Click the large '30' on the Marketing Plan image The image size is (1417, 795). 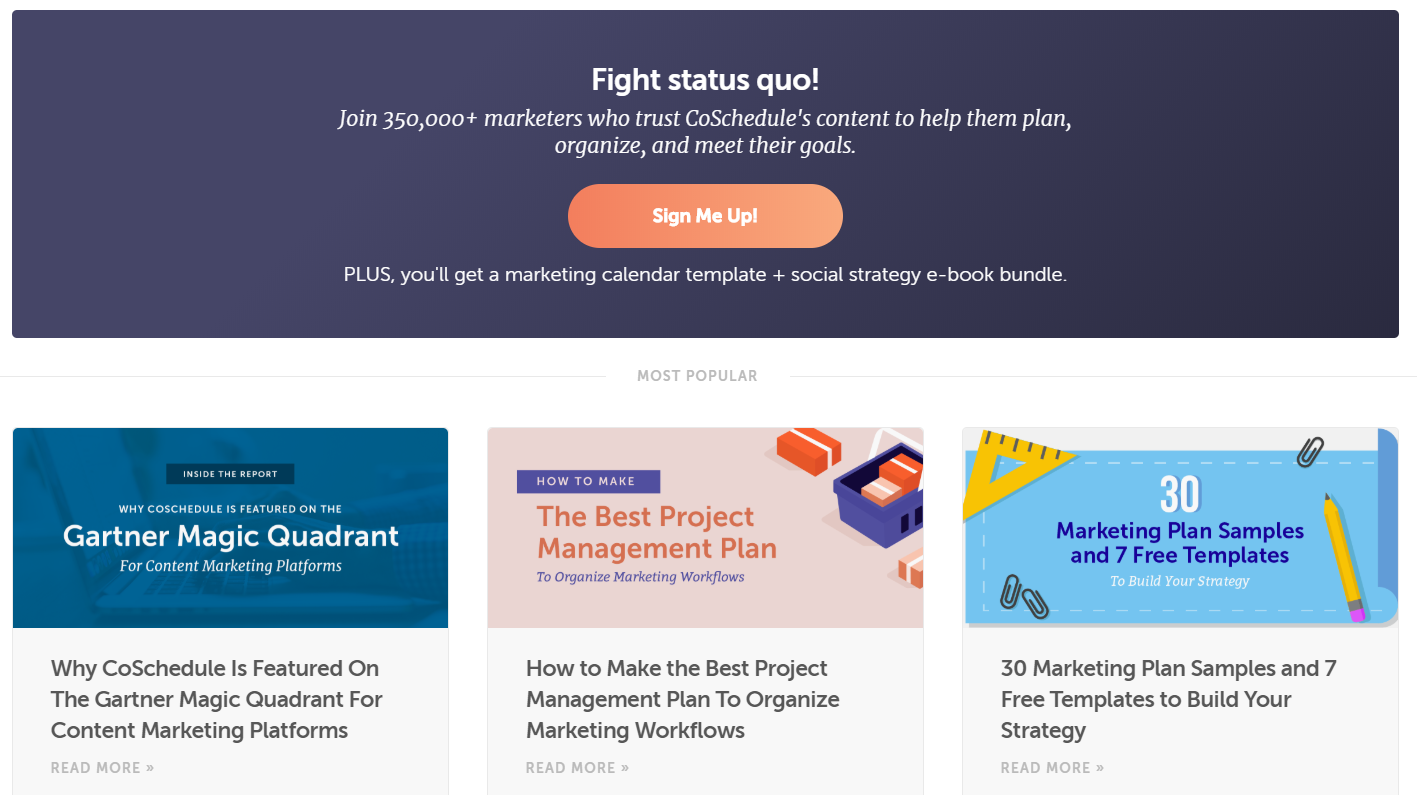coord(1180,494)
